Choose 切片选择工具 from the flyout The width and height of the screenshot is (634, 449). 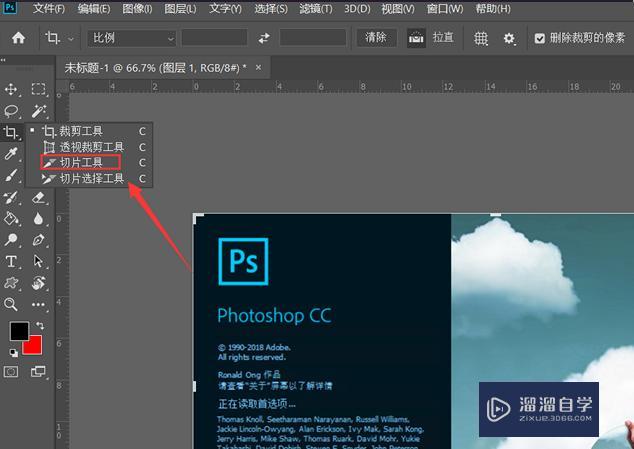click(89, 178)
